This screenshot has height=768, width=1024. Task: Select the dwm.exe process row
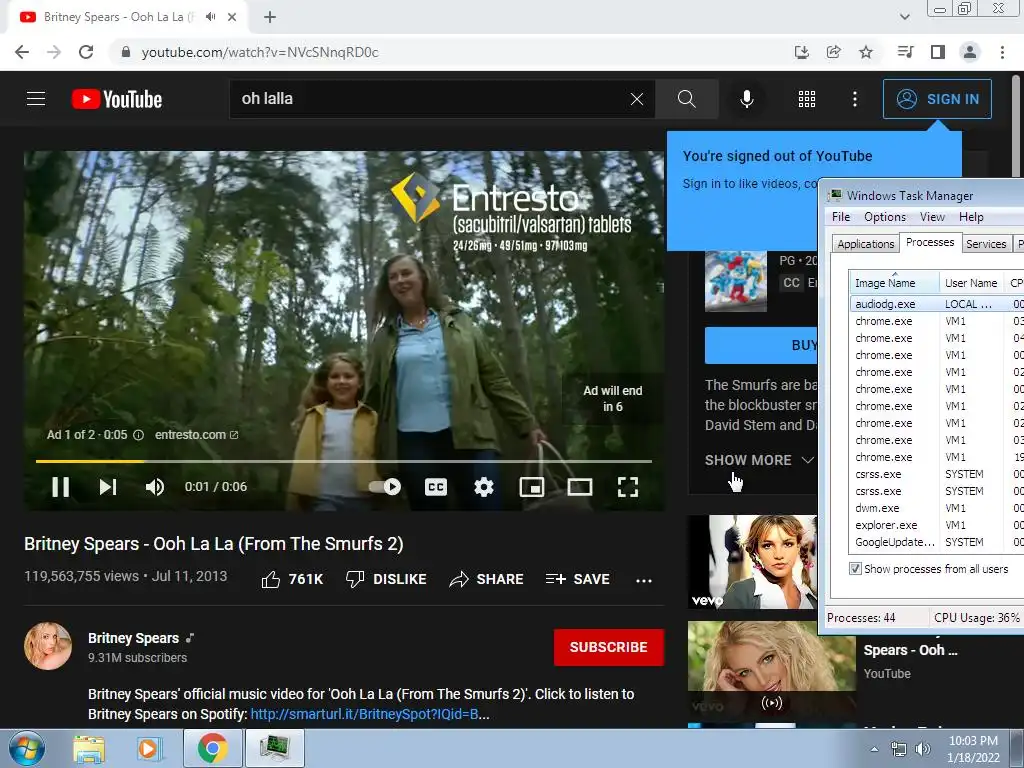936,508
